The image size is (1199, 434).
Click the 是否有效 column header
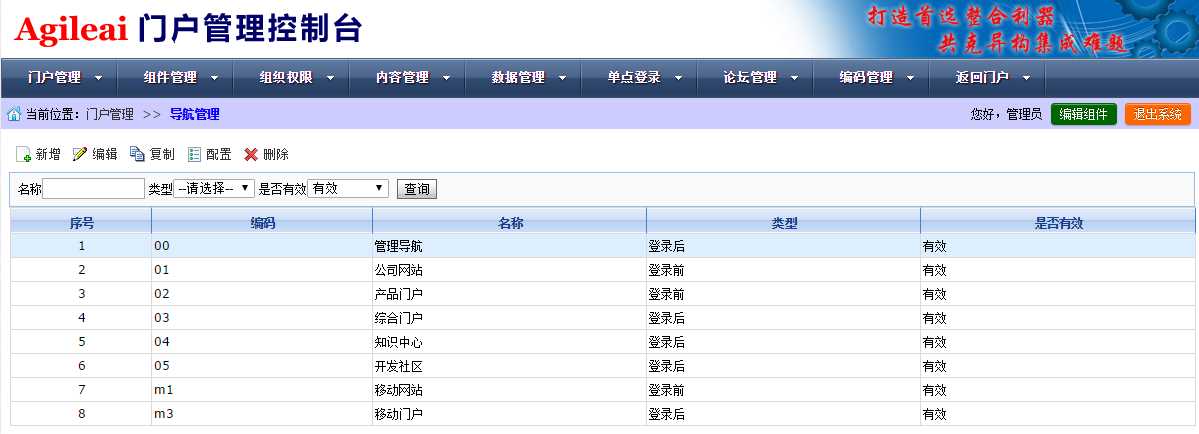1058,224
